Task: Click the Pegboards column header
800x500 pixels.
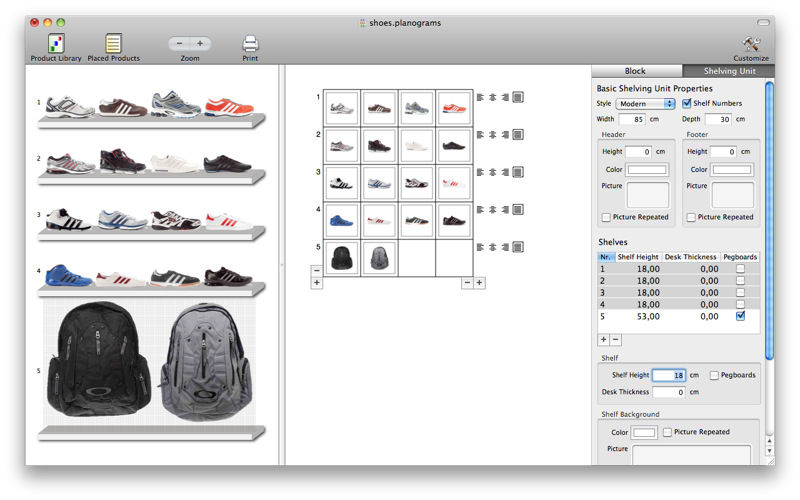Action: pyautogui.click(x=740, y=257)
